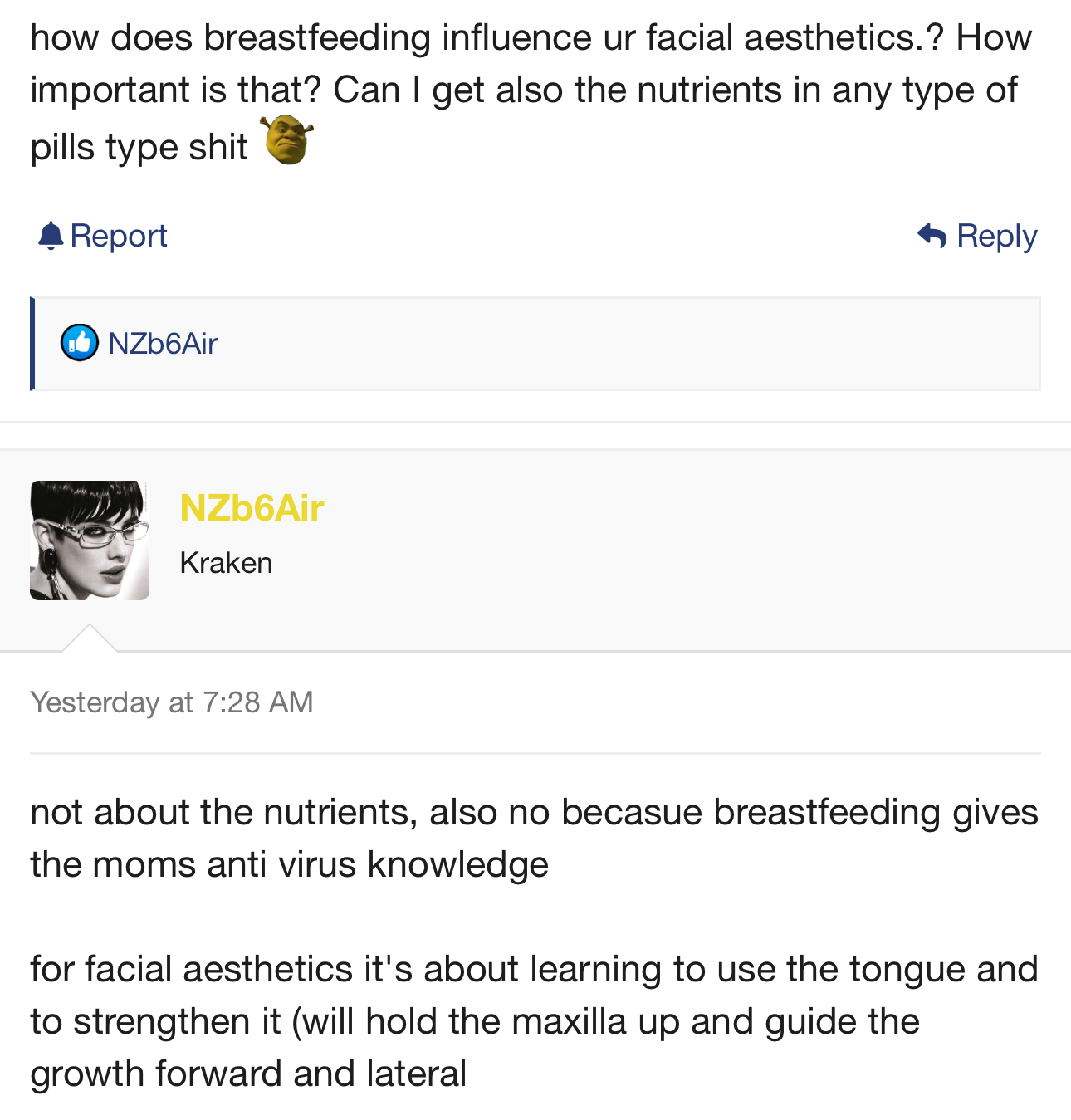Click the post pointer triangle below the avatar

click(x=90, y=638)
